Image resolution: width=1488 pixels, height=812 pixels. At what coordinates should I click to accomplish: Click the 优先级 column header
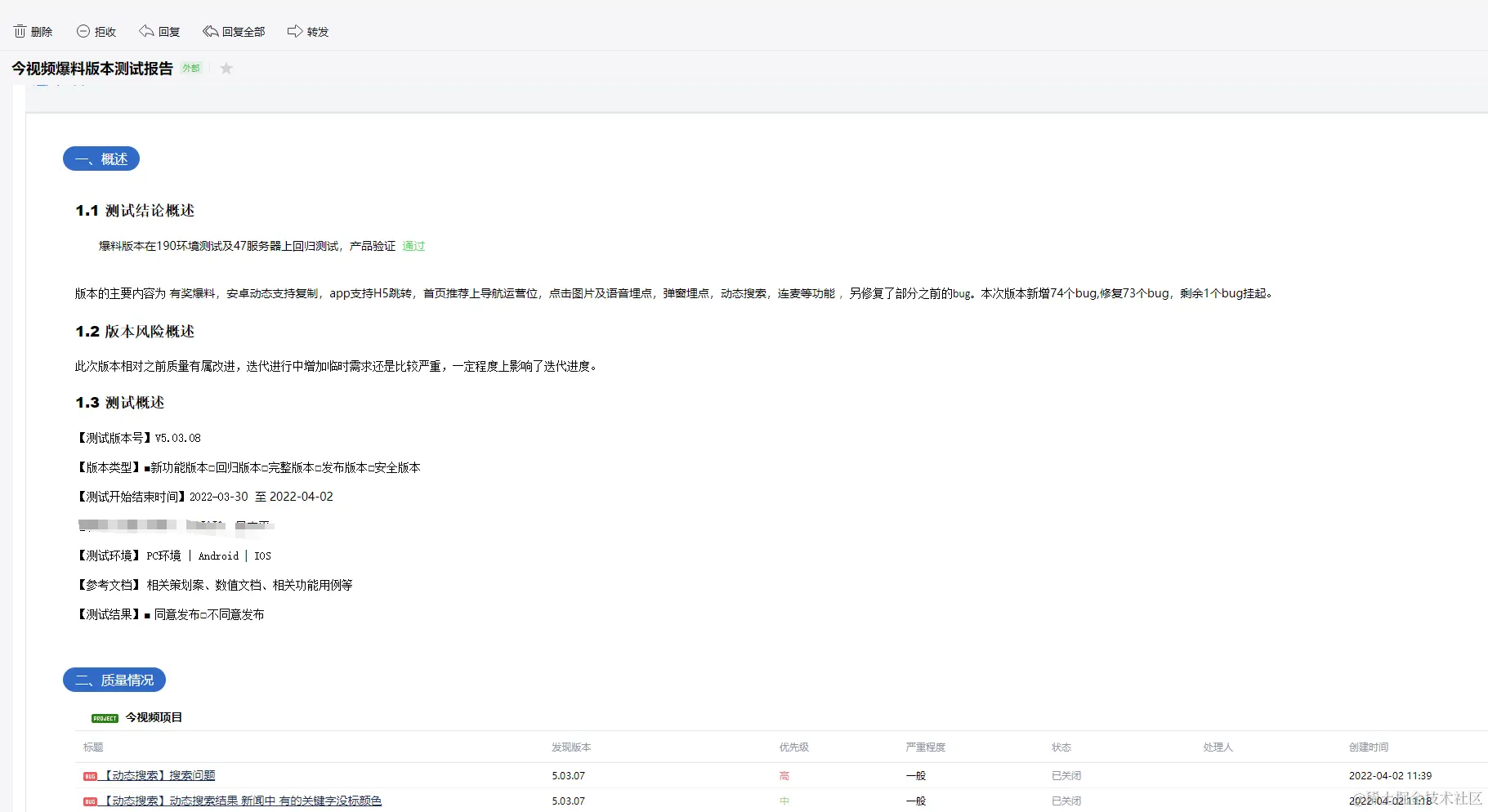coord(794,747)
